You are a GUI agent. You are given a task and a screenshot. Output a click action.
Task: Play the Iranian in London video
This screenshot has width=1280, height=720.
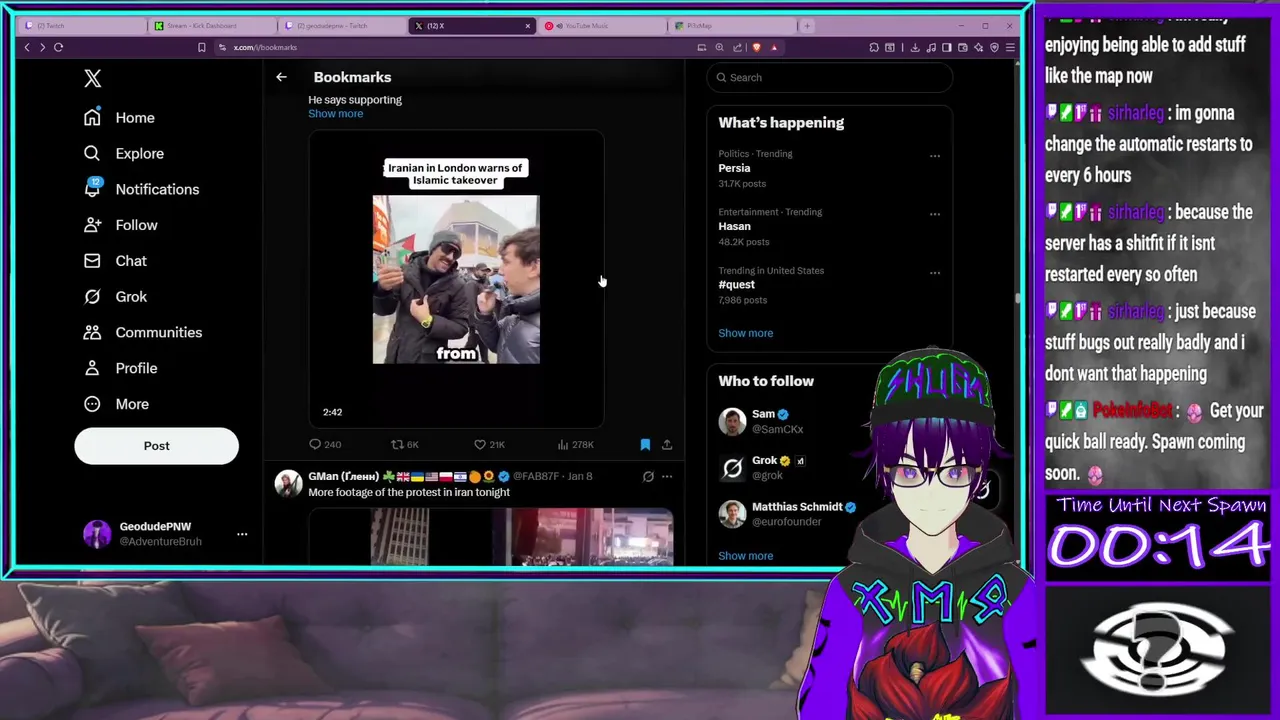tap(456, 279)
